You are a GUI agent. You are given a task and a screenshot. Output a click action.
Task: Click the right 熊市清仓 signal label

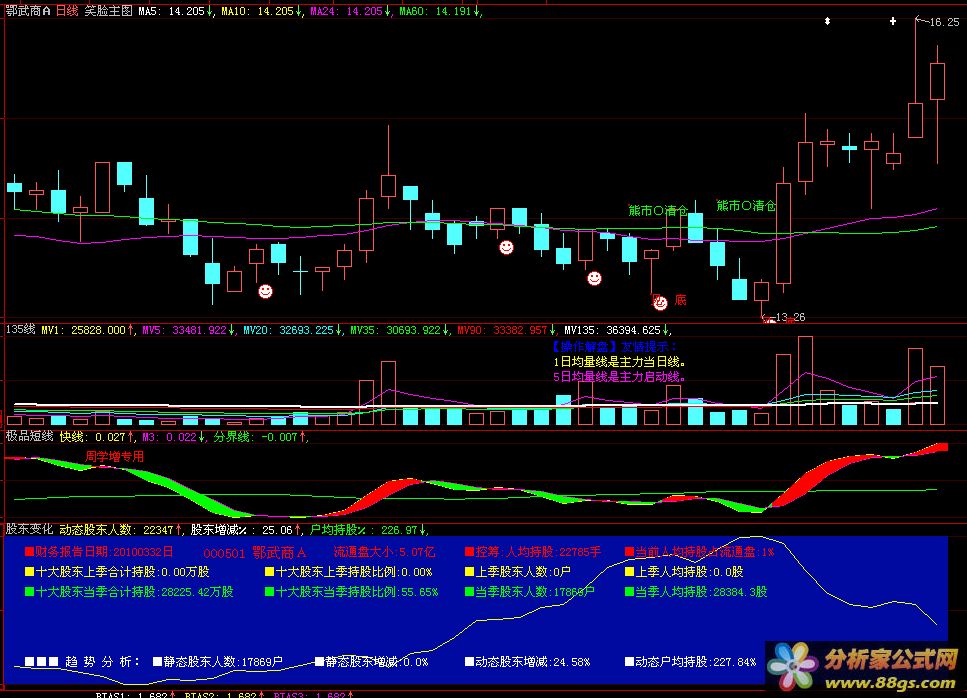click(x=746, y=205)
